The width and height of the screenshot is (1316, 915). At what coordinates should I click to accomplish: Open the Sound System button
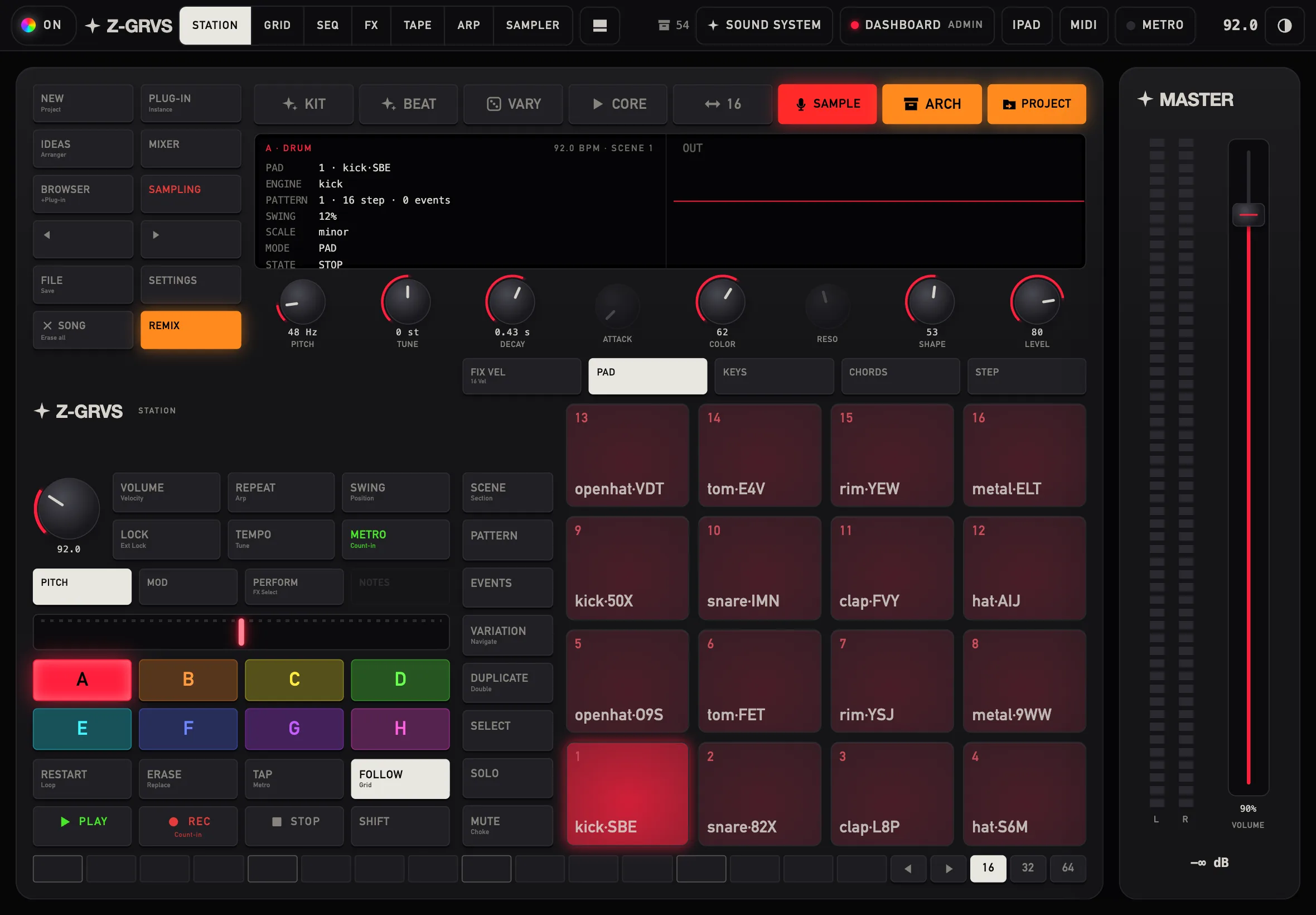[764, 25]
